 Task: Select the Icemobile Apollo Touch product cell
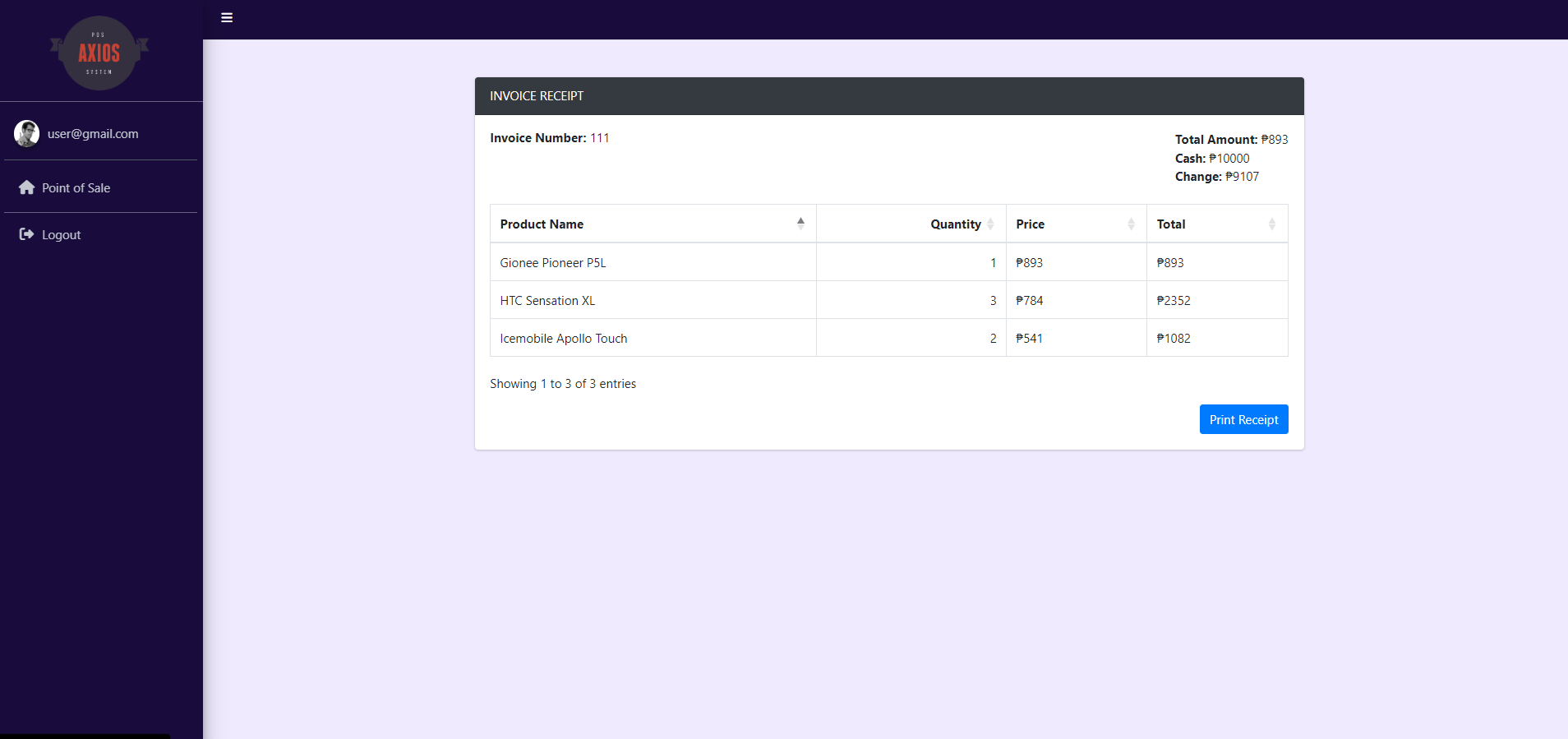653,338
